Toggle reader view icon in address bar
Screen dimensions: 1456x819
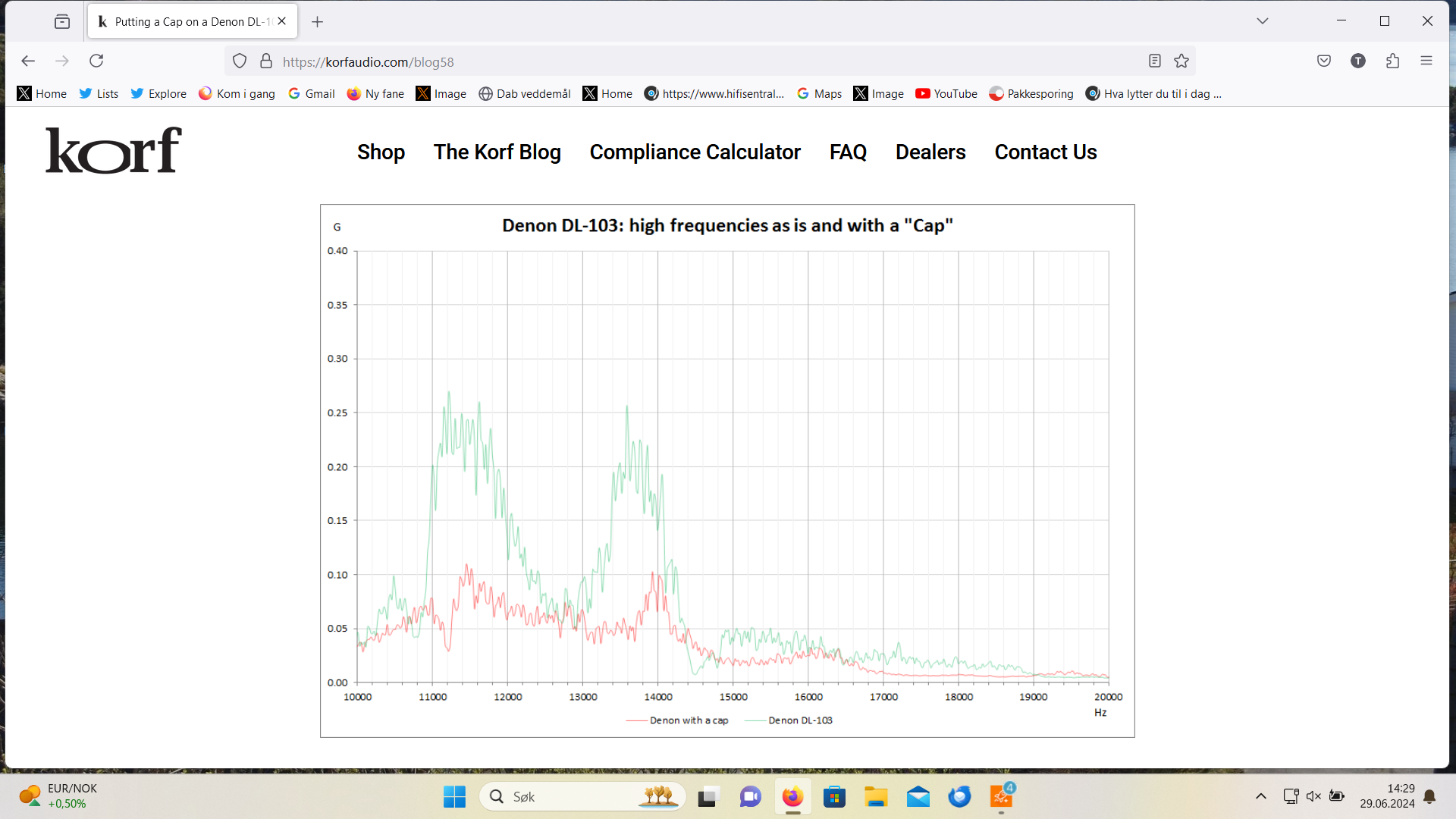coord(1154,61)
